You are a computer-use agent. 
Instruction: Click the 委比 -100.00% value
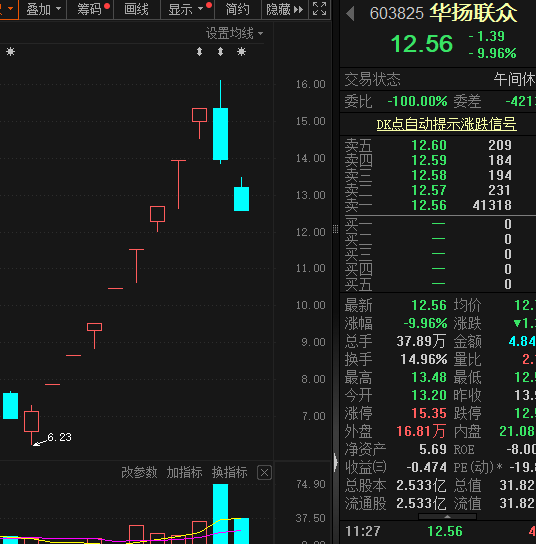tap(417, 101)
